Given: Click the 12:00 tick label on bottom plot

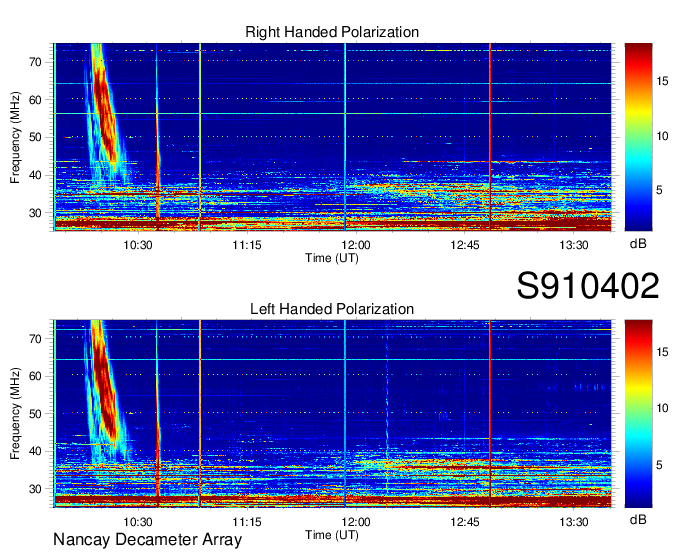Looking at the screenshot, I should [356, 522].
